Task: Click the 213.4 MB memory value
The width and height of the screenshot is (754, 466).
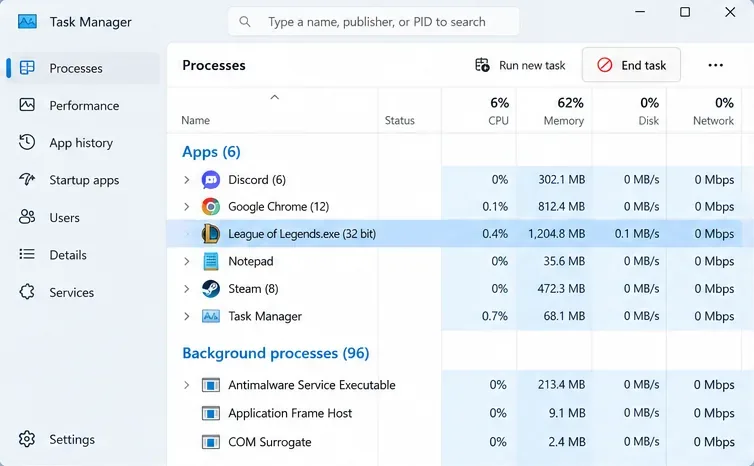Action: tap(561, 385)
